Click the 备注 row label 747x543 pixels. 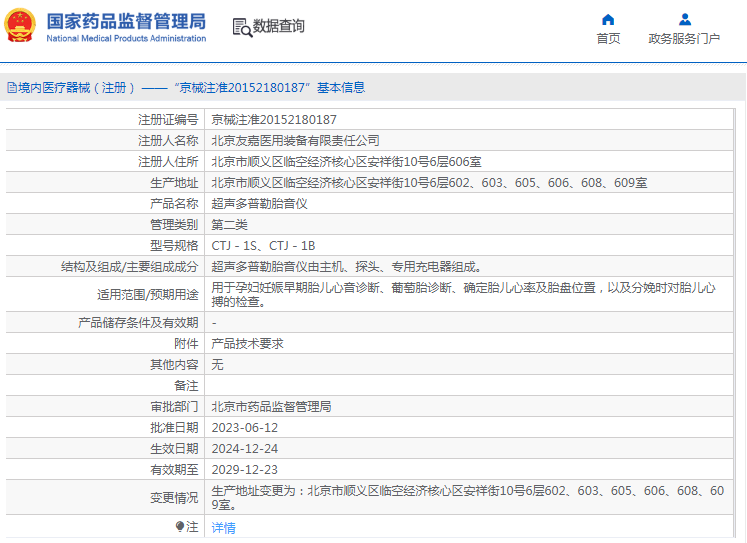click(186, 385)
